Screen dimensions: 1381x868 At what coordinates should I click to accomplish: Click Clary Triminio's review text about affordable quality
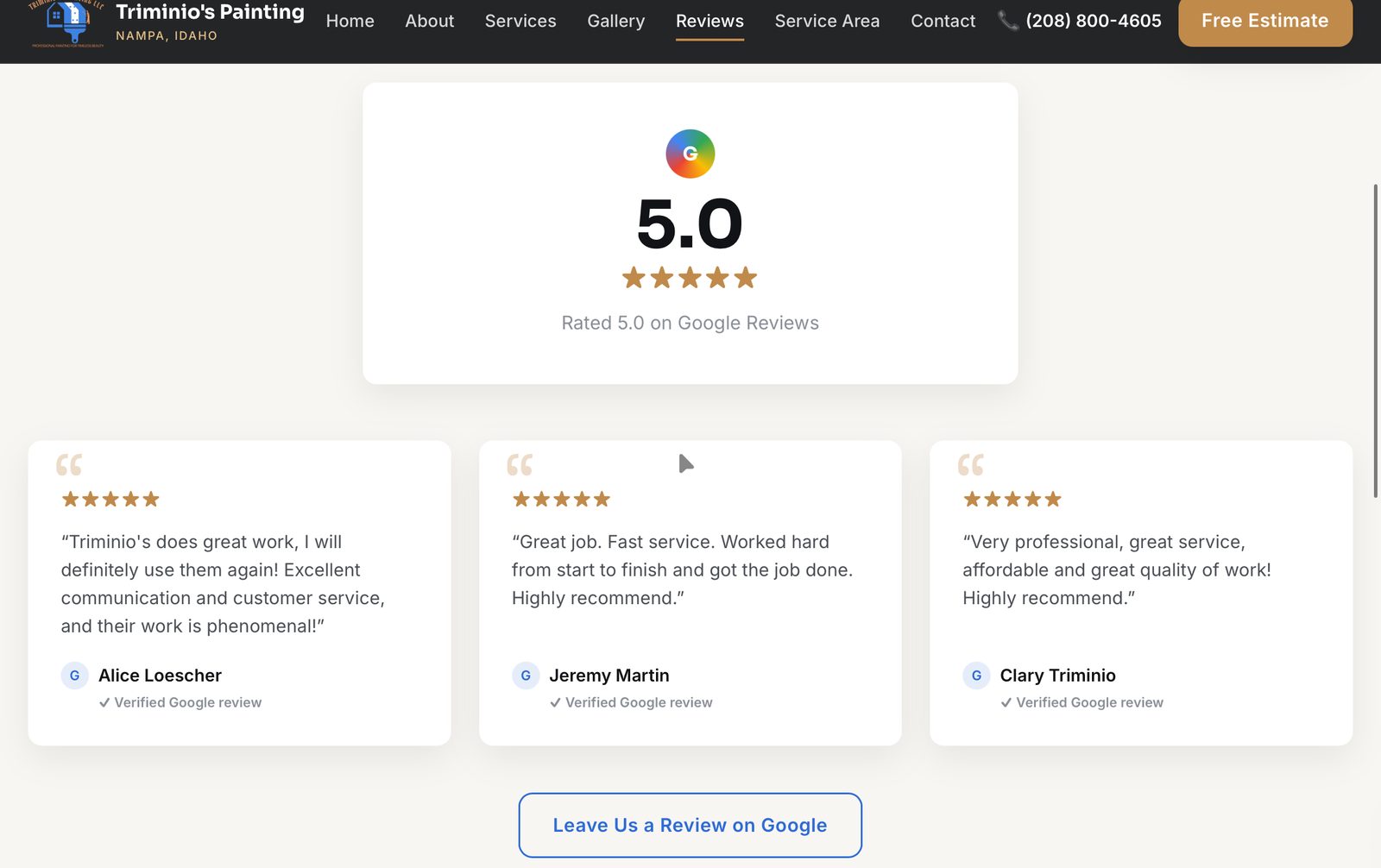click(x=1117, y=570)
